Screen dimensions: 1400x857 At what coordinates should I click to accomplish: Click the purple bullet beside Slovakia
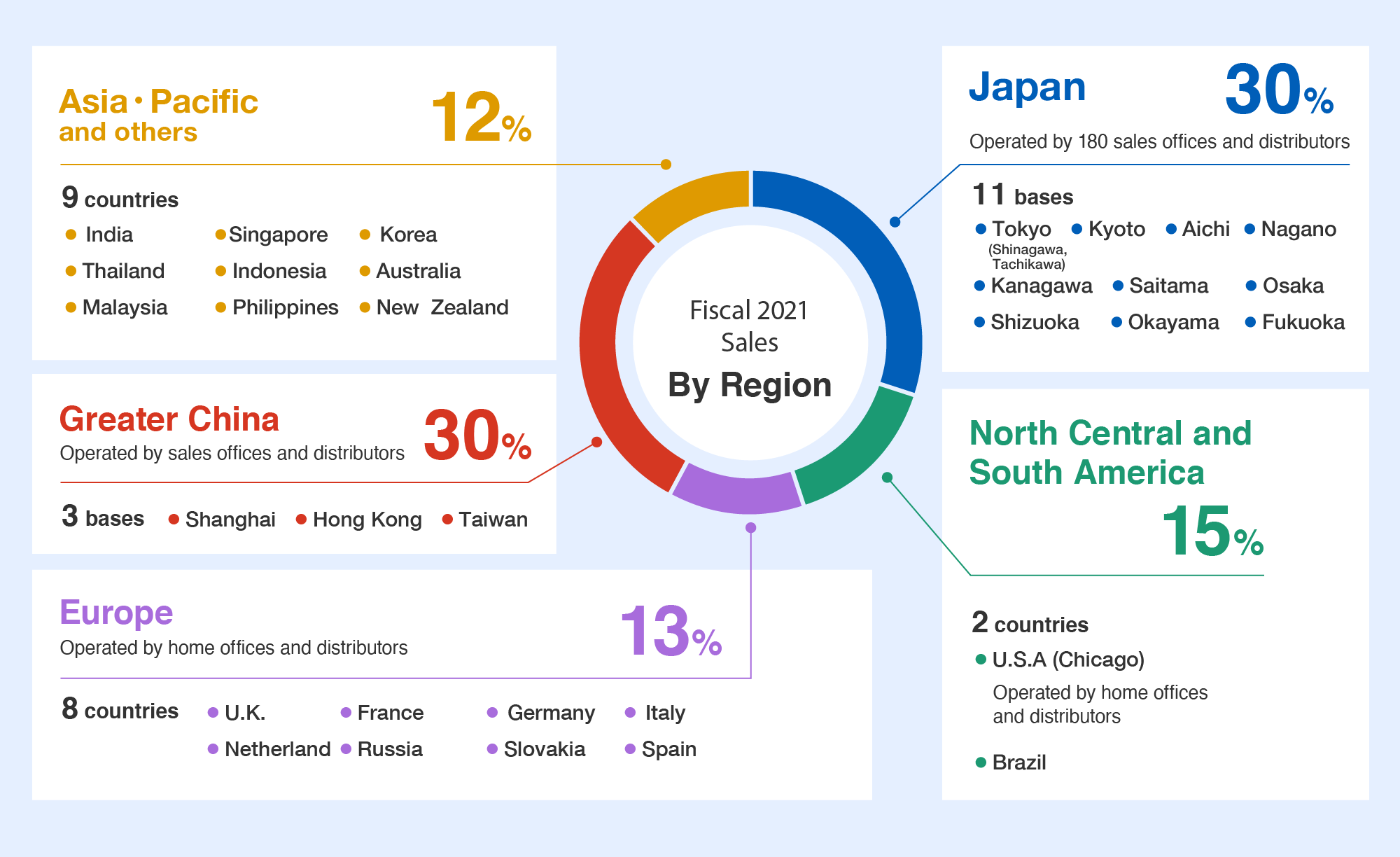point(492,749)
